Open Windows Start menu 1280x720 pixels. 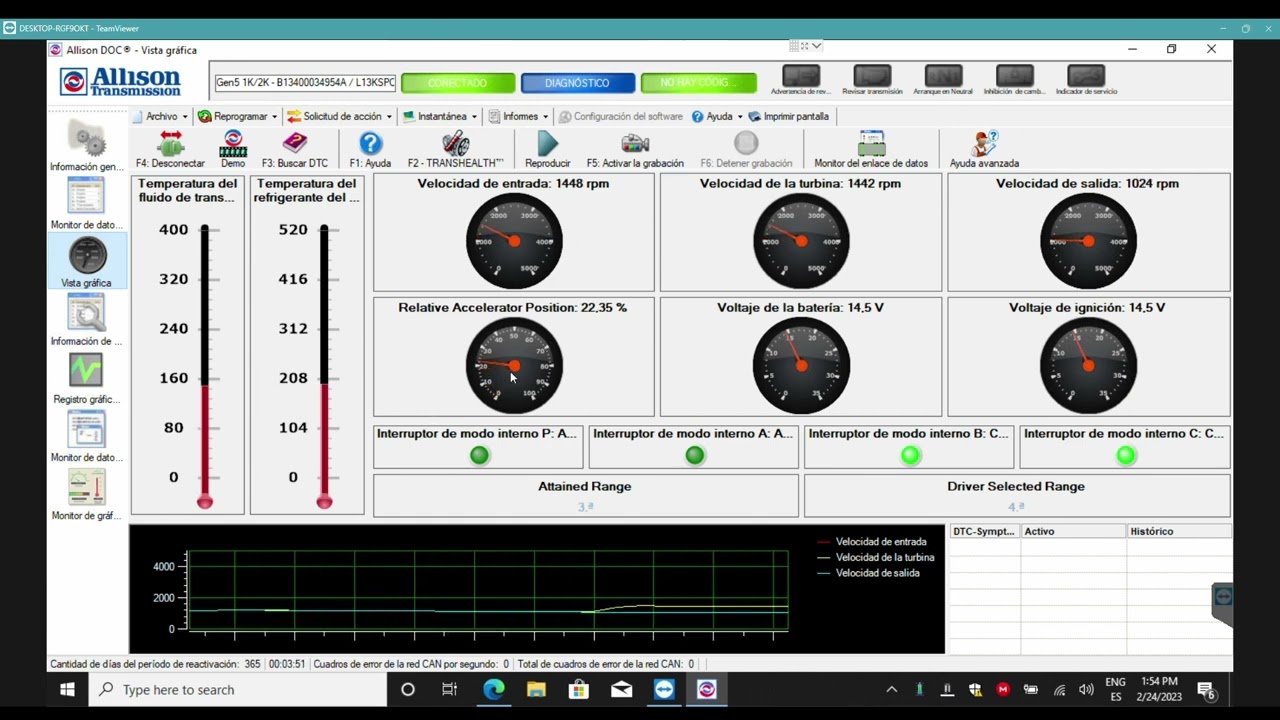coord(67,690)
